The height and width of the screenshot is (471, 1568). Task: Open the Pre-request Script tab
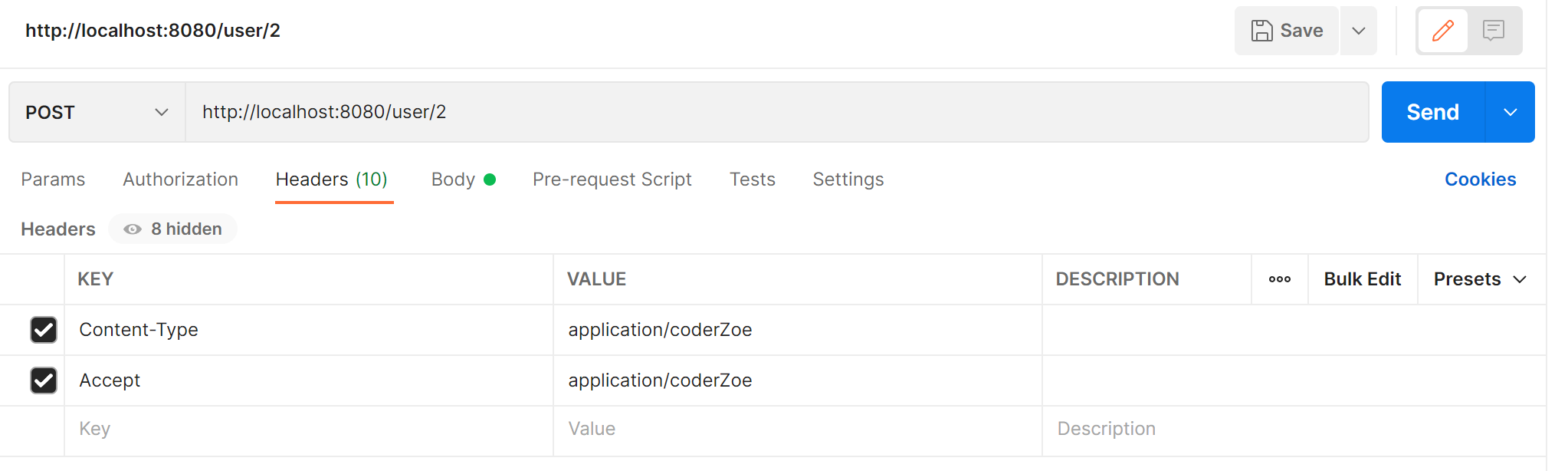(612, 180)
